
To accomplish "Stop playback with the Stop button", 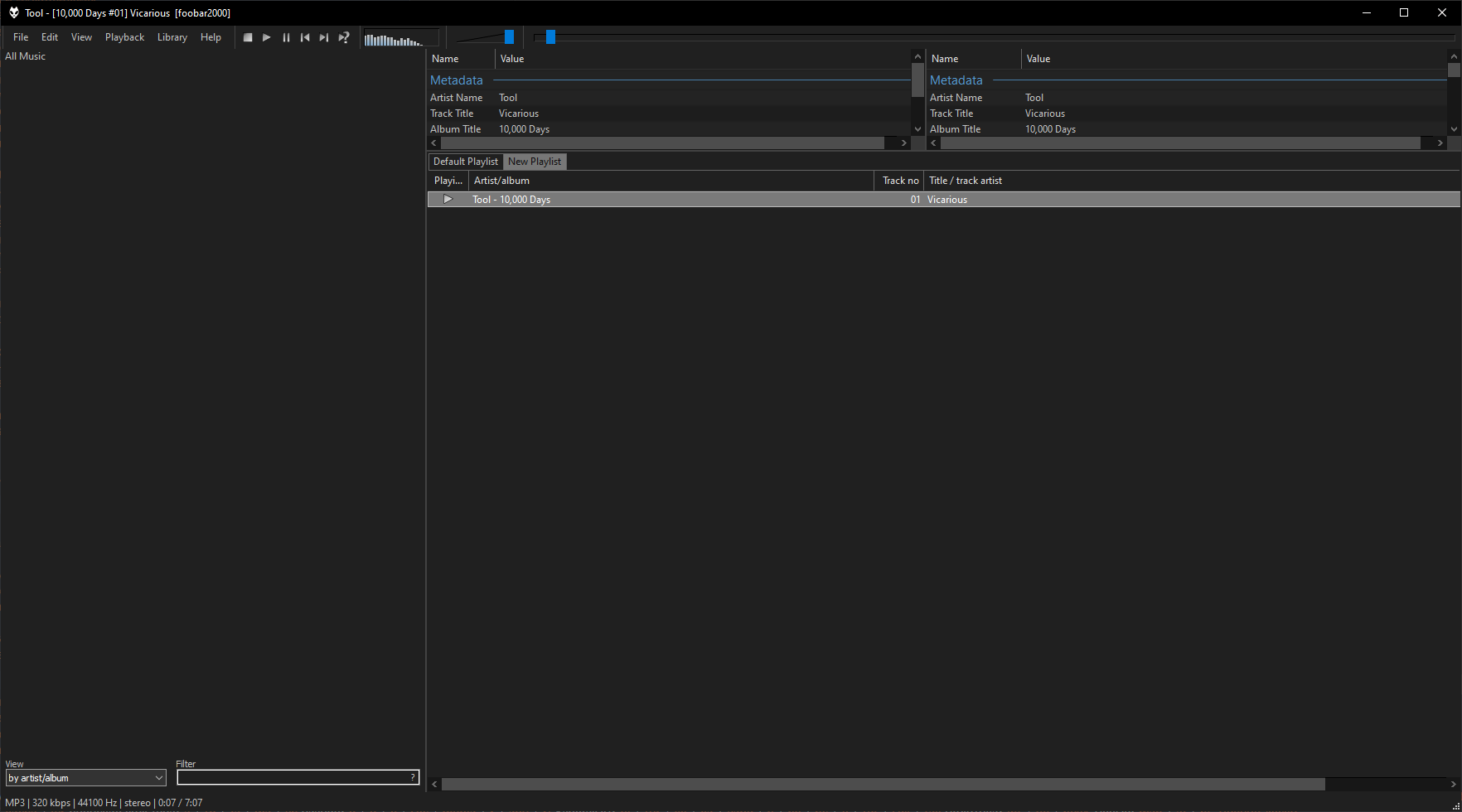I will pyautogui.click(x=248, y=37).
